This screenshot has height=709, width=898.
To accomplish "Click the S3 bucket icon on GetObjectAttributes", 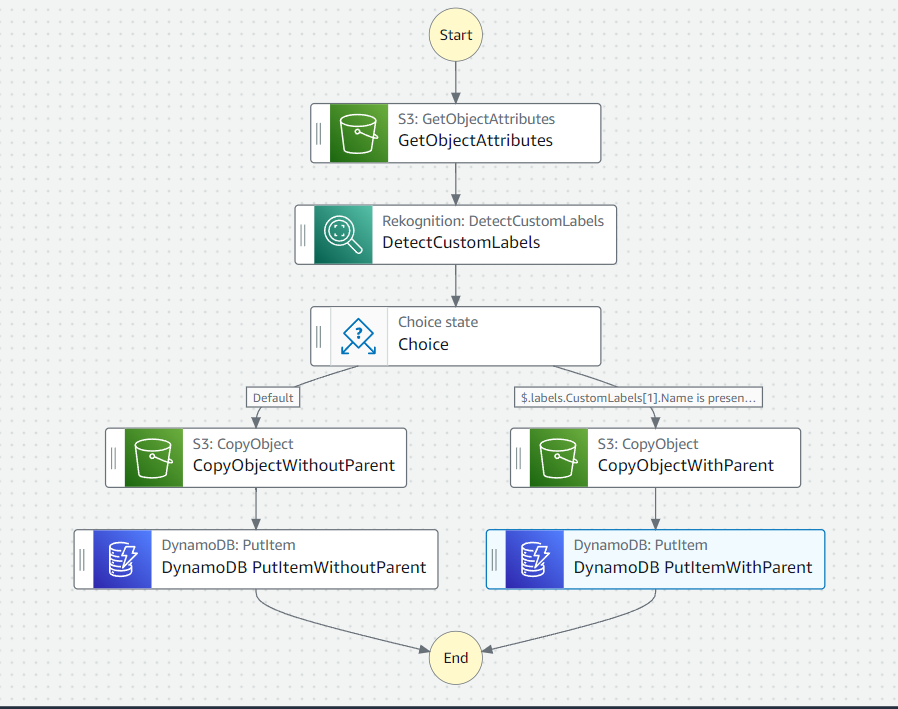I will click(x=359, y=133).
